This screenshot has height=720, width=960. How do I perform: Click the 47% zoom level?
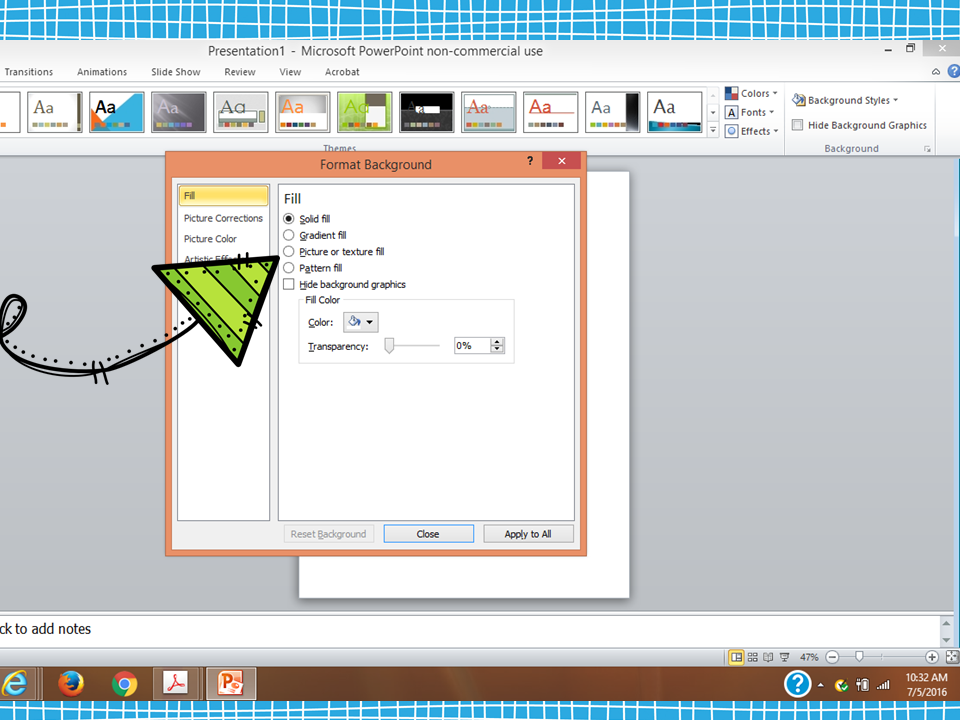pos(809,658)
